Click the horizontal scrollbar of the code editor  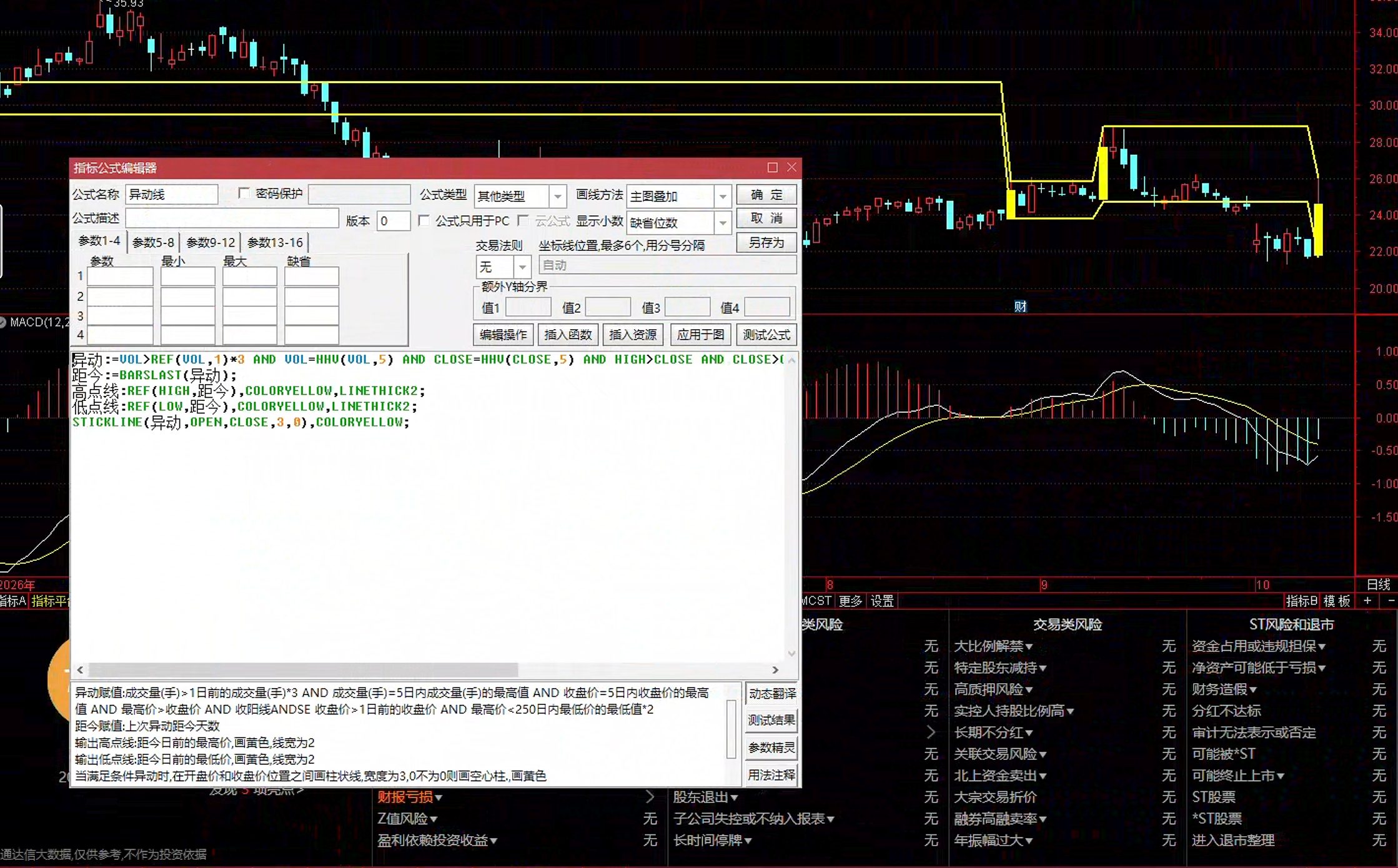click(x=303, y=669)
